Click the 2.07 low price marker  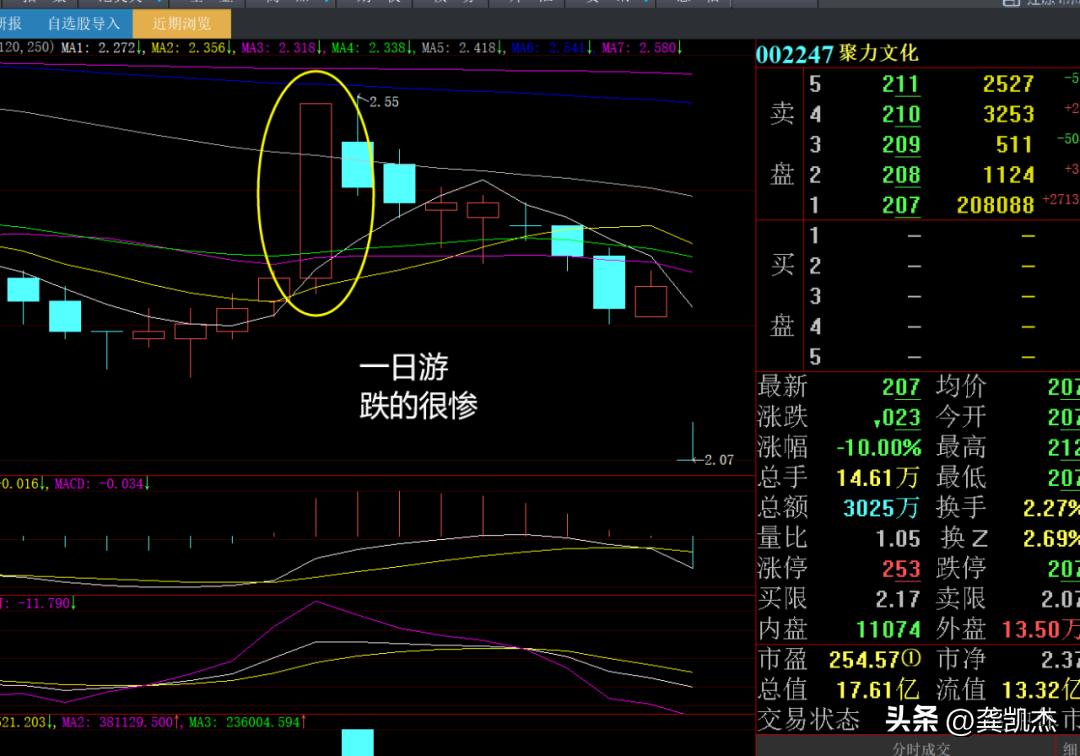pos(718,460)
